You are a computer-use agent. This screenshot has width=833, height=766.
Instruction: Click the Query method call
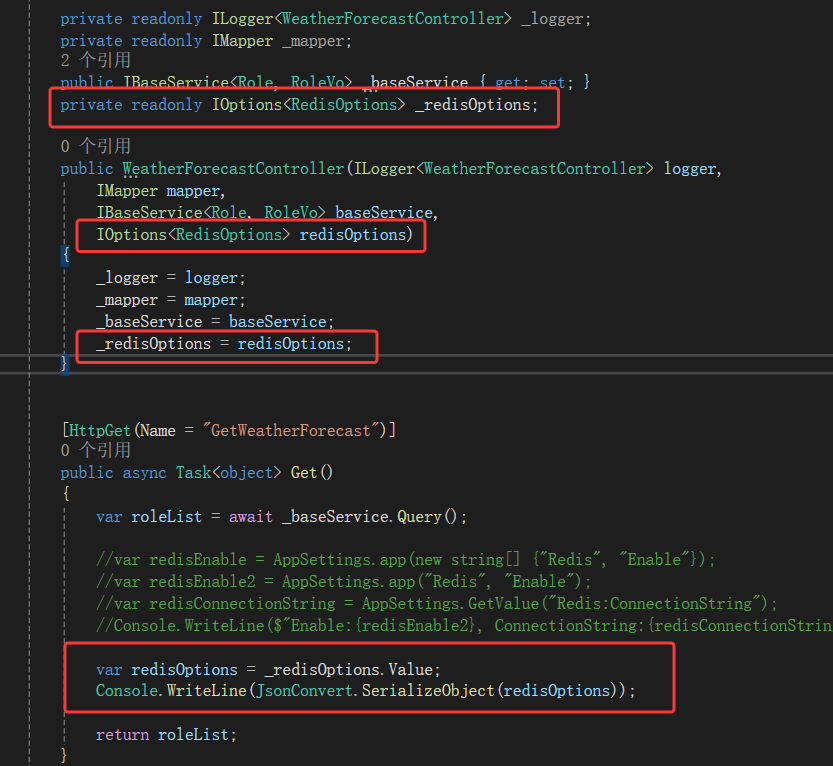click(419, 517)
